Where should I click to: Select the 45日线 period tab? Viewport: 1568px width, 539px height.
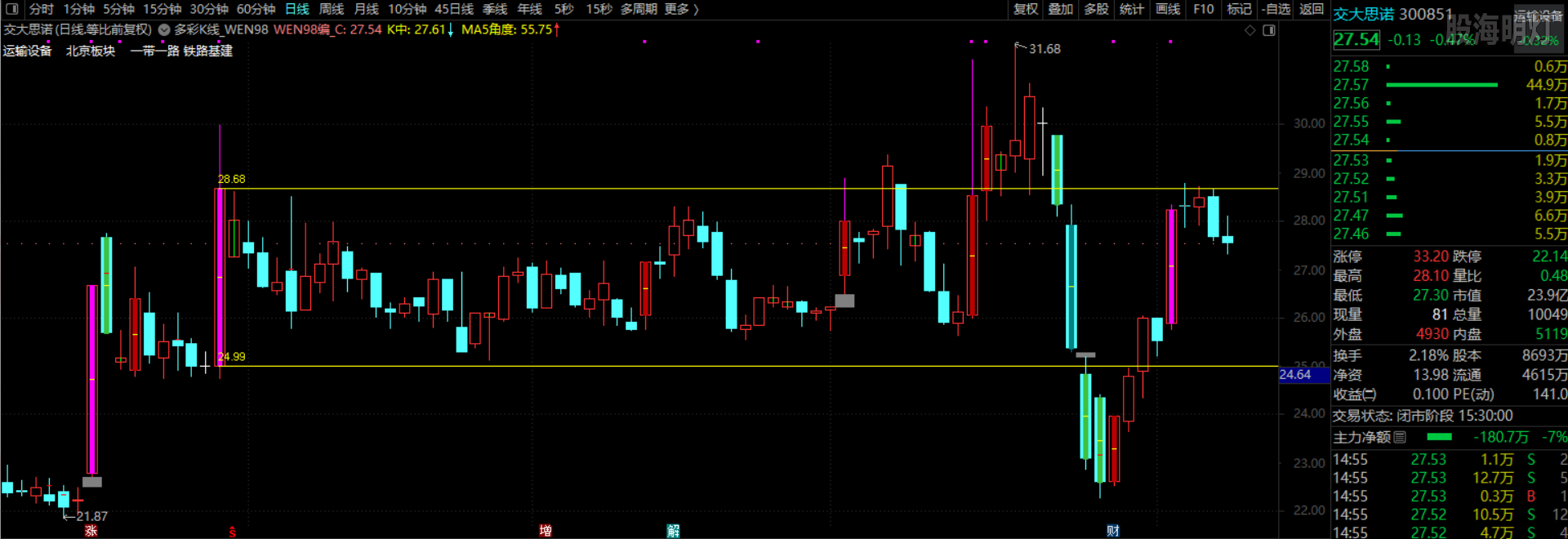click(x=454, y=9)
